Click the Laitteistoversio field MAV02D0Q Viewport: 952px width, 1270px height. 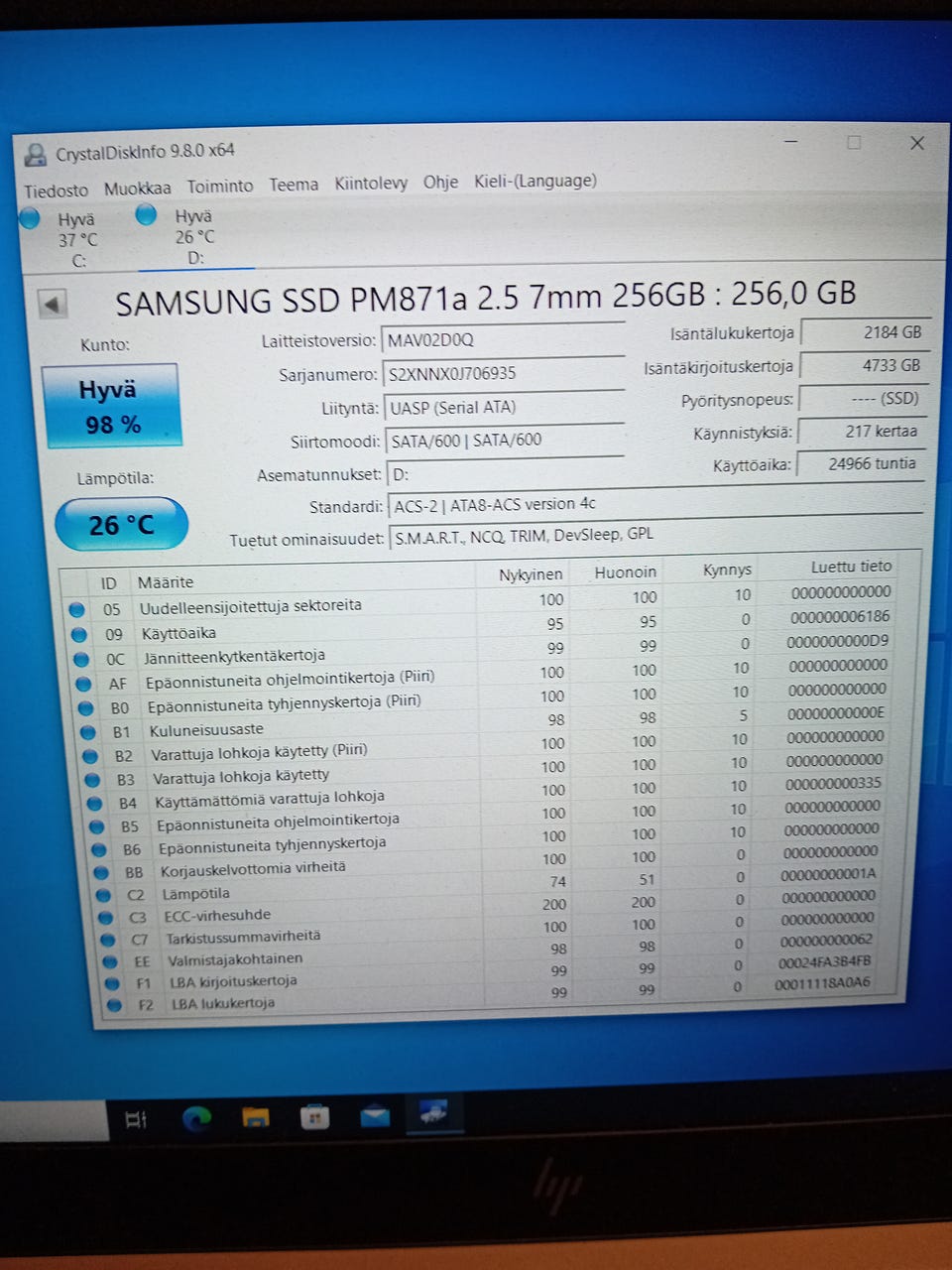coord(503,339)
